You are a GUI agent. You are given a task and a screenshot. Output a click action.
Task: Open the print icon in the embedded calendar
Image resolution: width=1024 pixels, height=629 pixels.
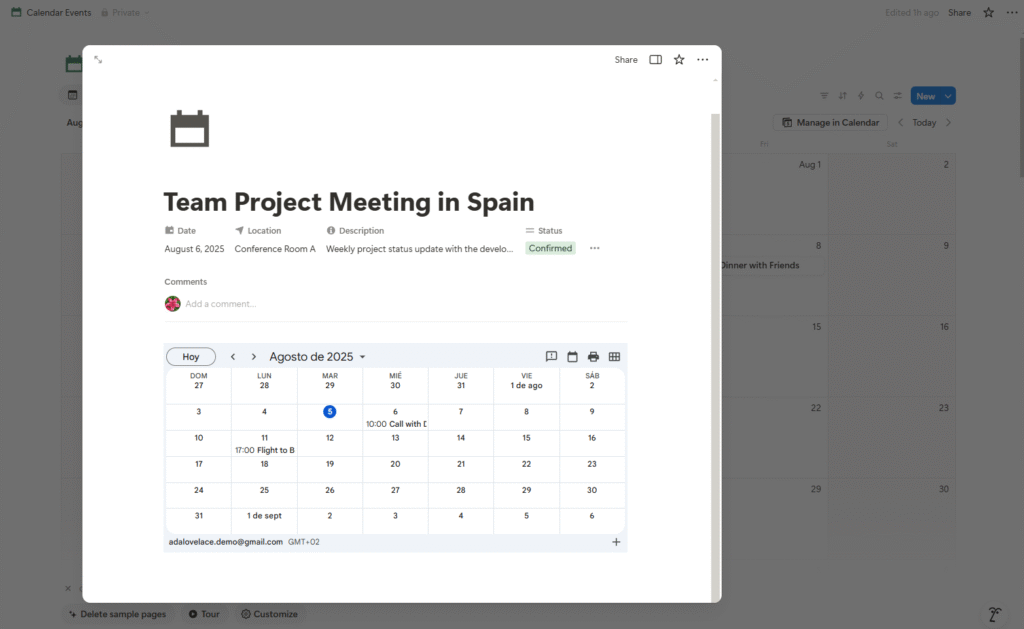coord(593,356)
